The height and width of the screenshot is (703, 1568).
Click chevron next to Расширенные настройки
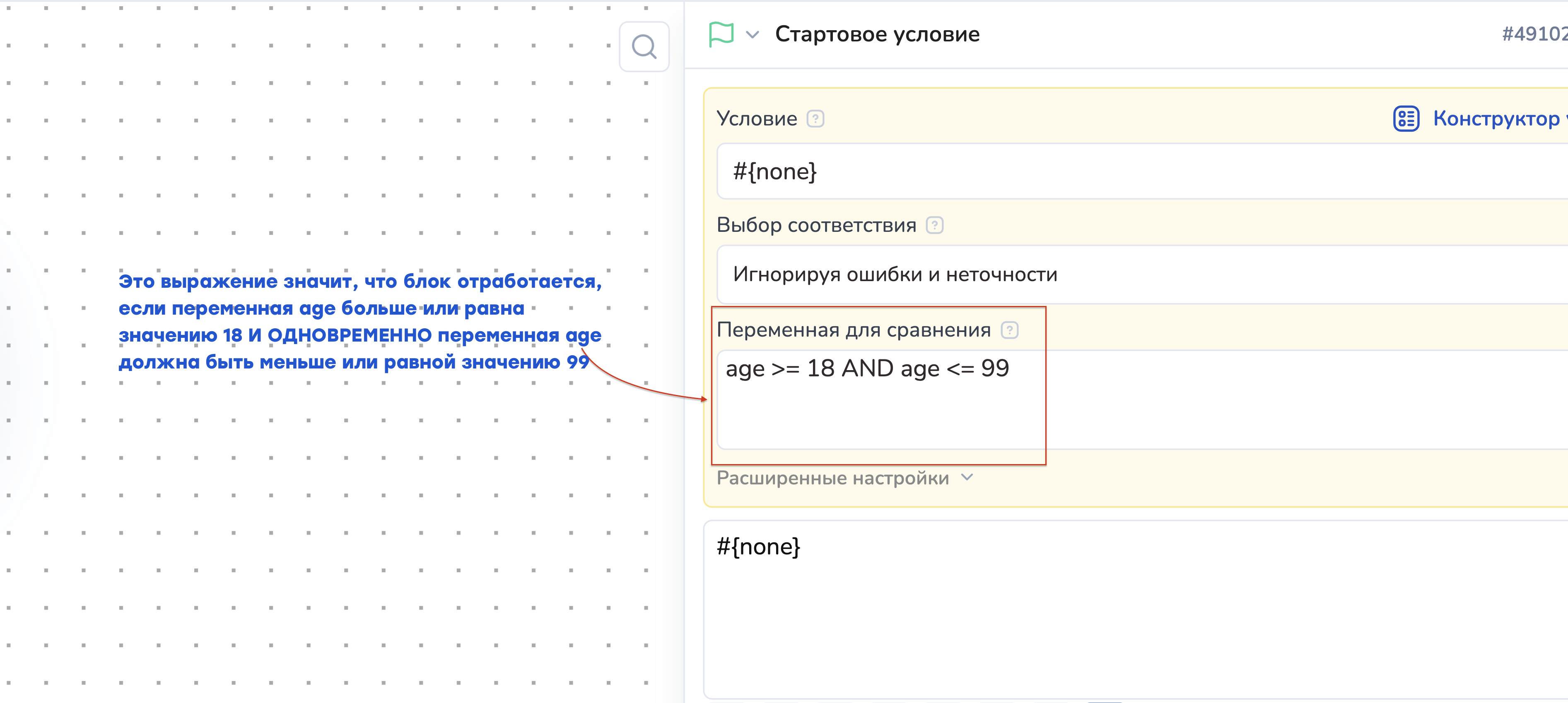[967, 477]
